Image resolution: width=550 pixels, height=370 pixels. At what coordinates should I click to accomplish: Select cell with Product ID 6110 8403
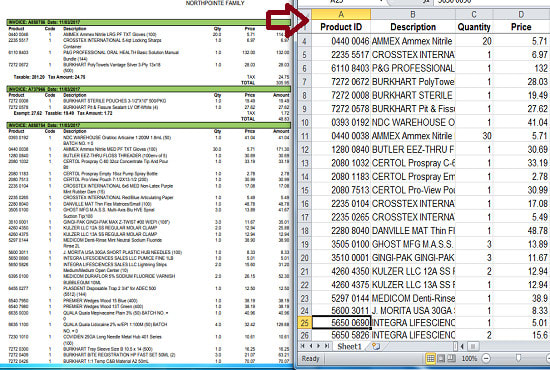point(341,68)
